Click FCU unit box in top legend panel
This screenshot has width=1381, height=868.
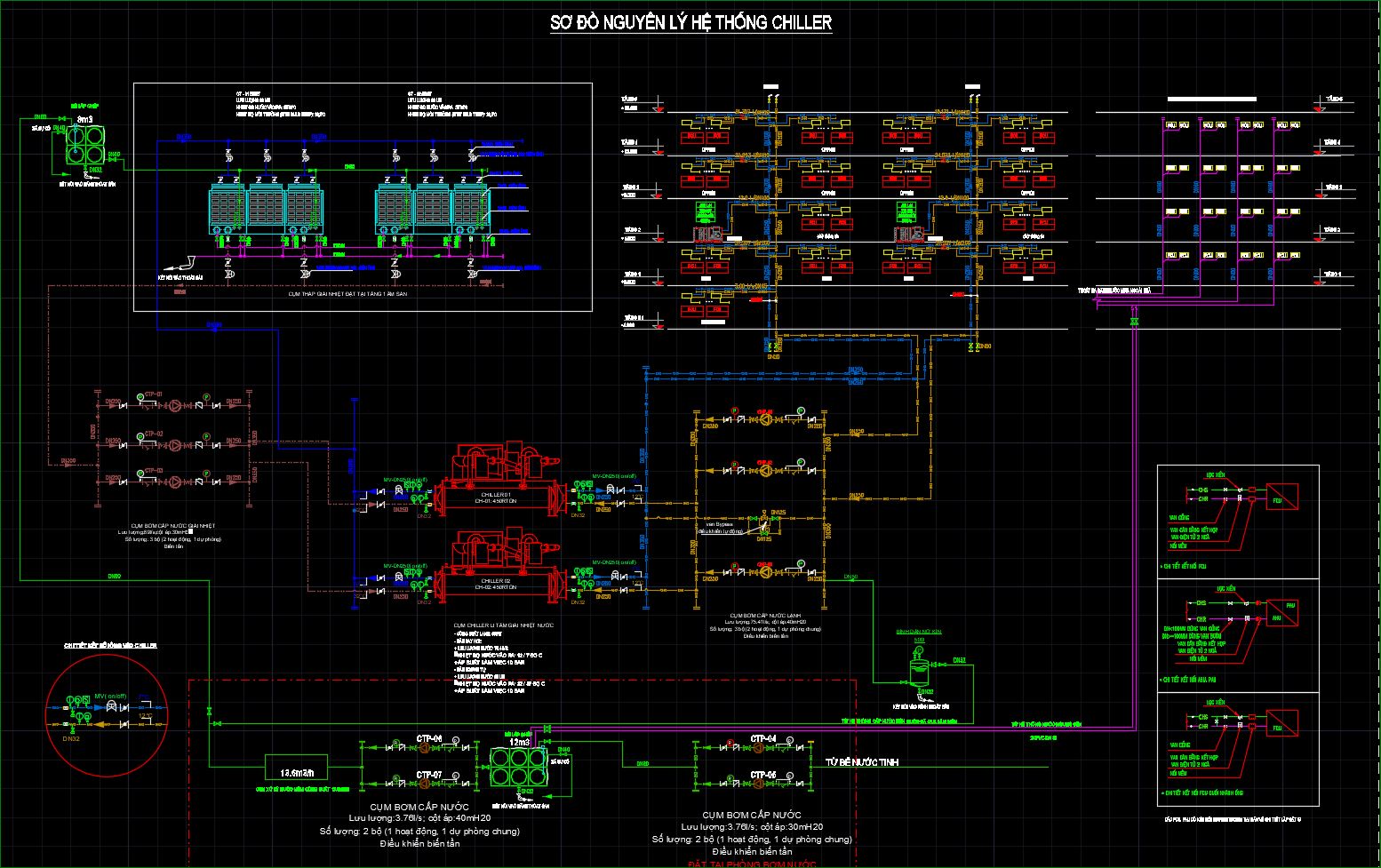[x=1282, y=496]
